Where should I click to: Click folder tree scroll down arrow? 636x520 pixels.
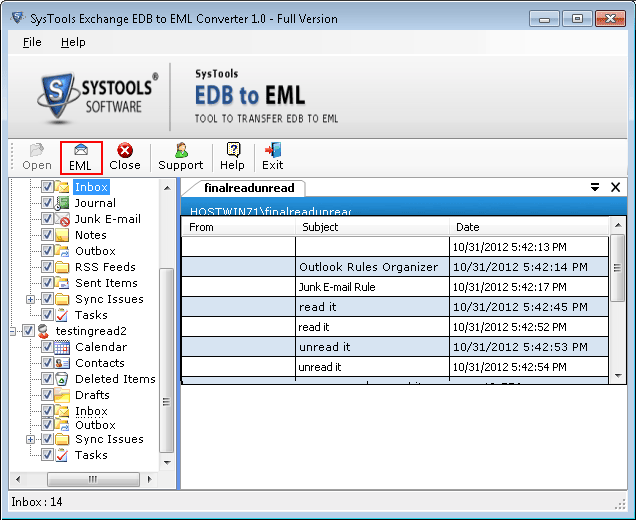click(167, 462)
